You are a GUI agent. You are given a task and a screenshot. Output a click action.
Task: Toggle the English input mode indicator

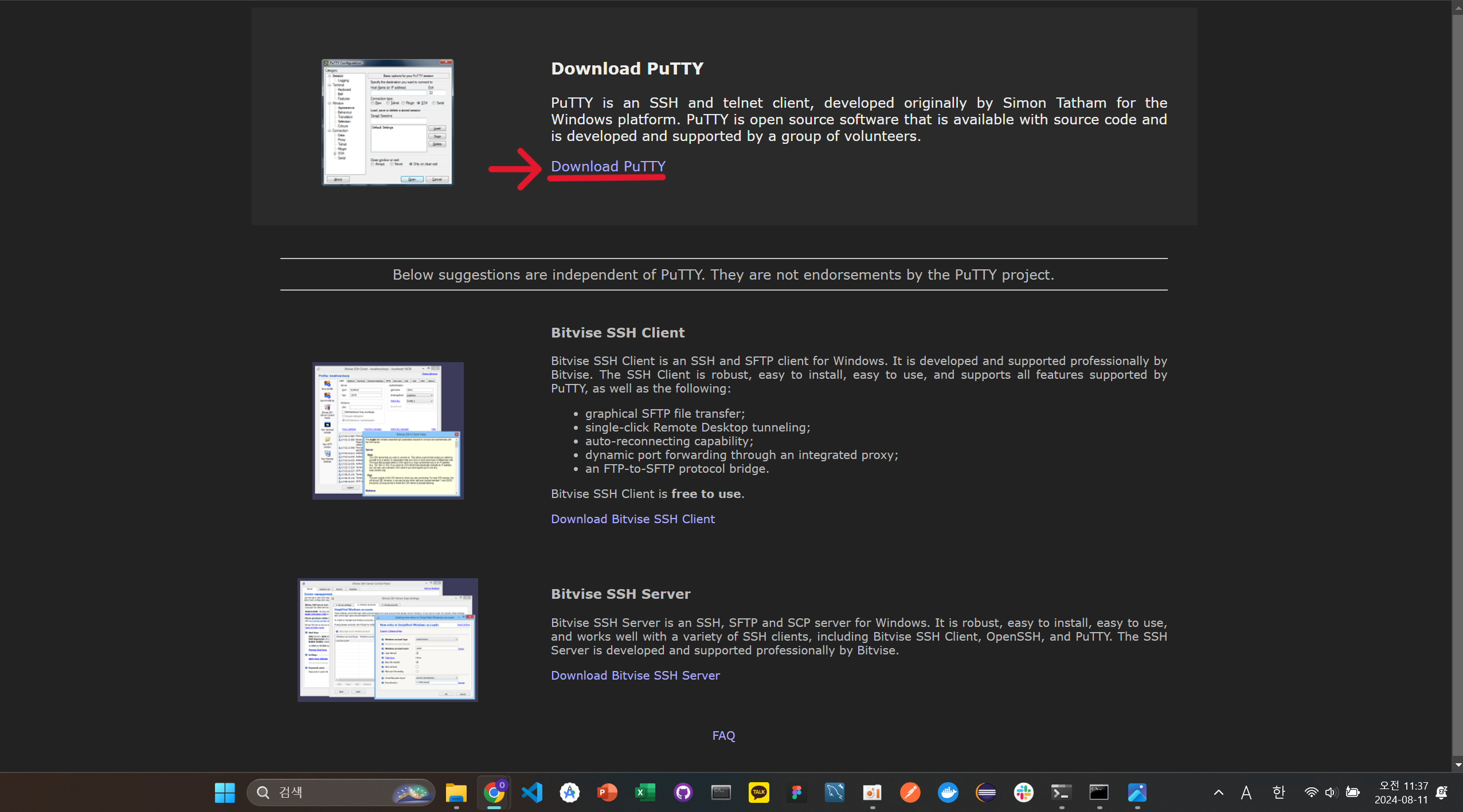(1246, 793)
